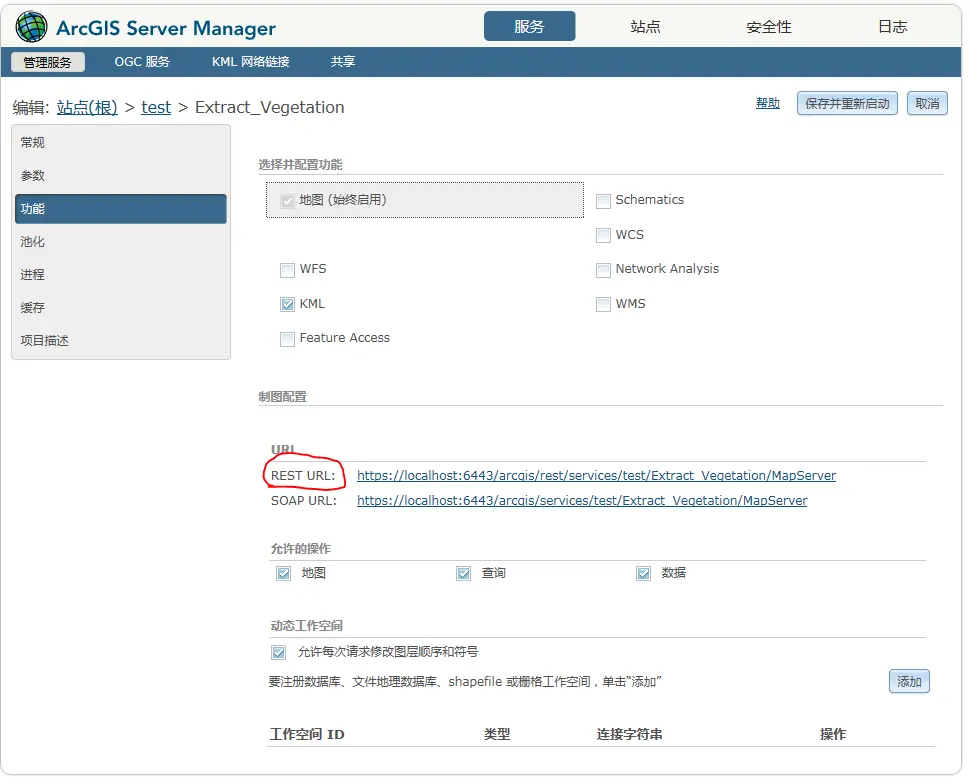This screenshot has width=970, height=782.
Task: Uncheck the KML capability checkbox
Action: (287, 305)
